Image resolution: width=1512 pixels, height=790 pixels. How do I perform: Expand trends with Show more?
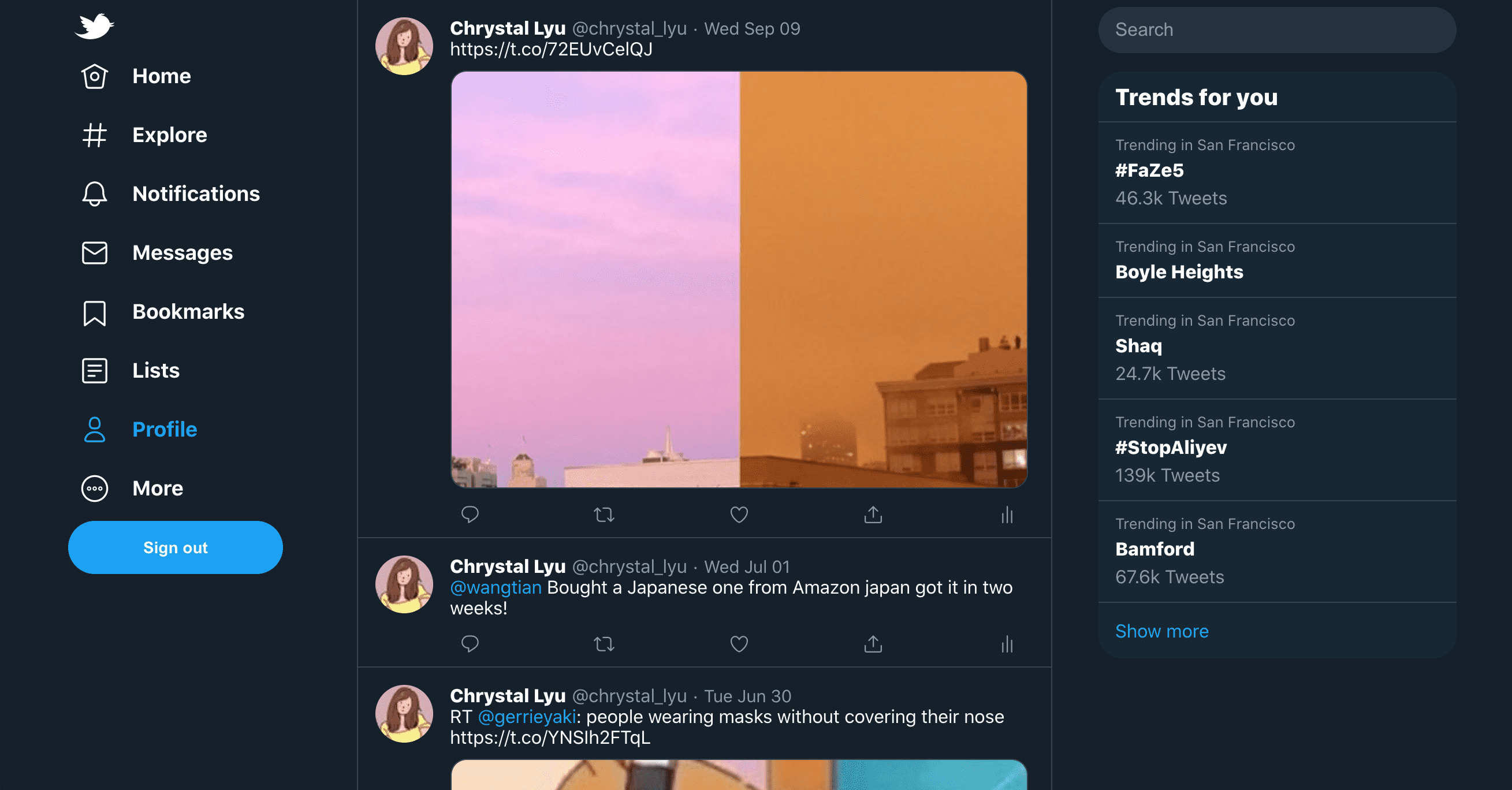(1161, 631)
